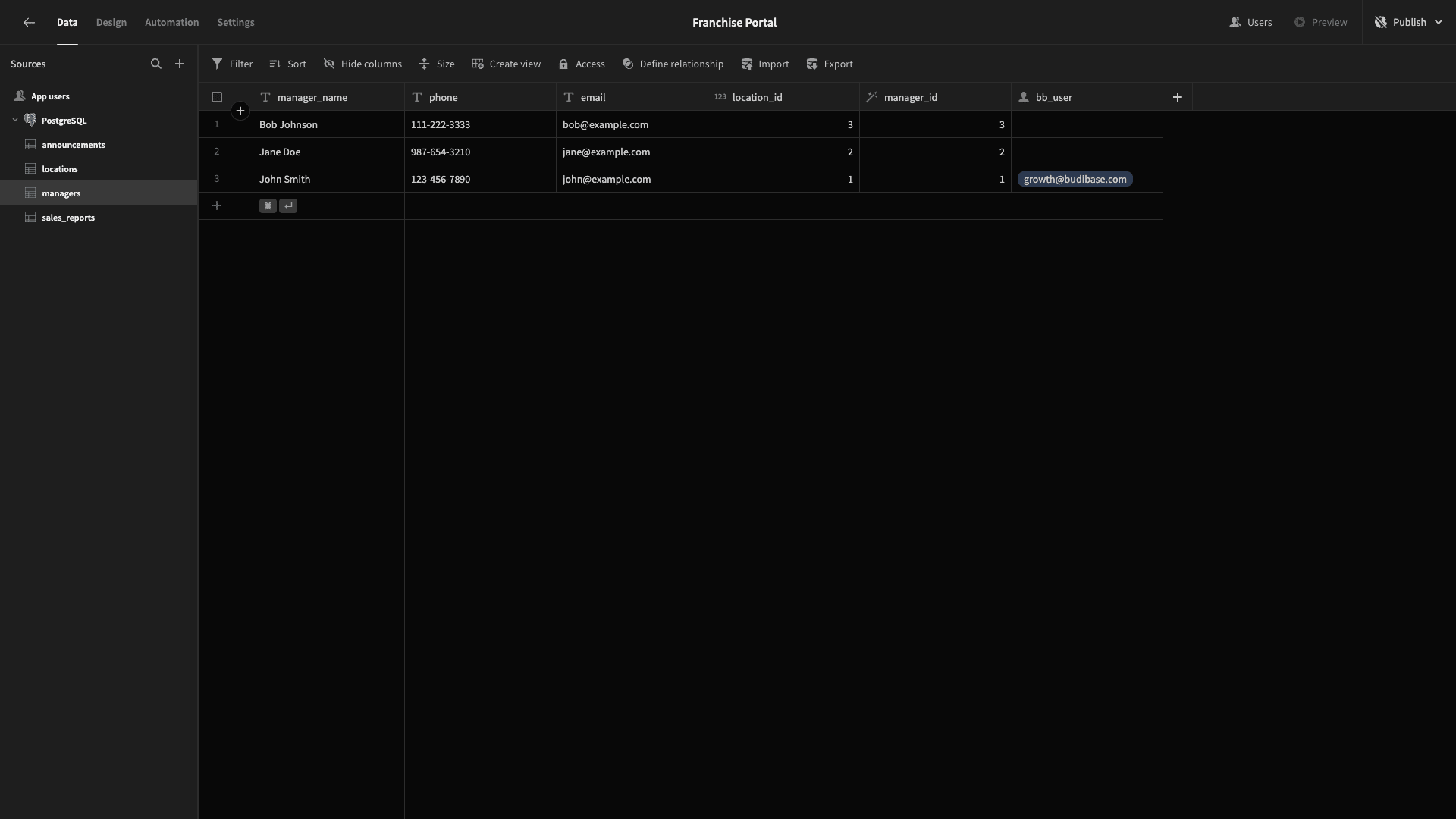
Task: Open the announcements table
Action: tap(99, 145)
